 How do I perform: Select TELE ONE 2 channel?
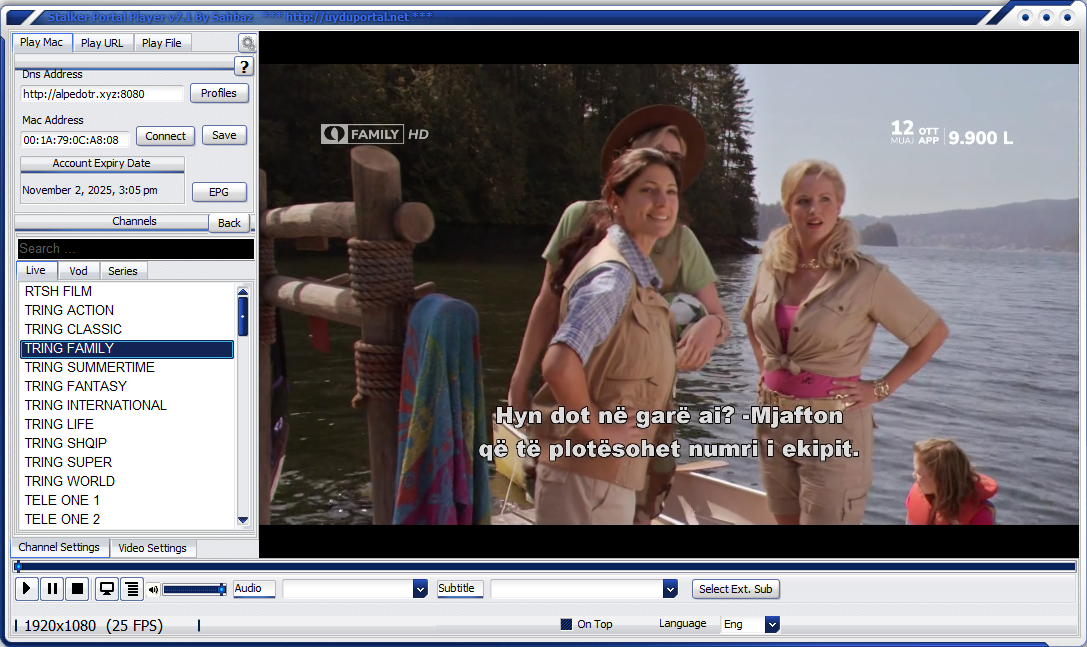(x=128, y=519)
